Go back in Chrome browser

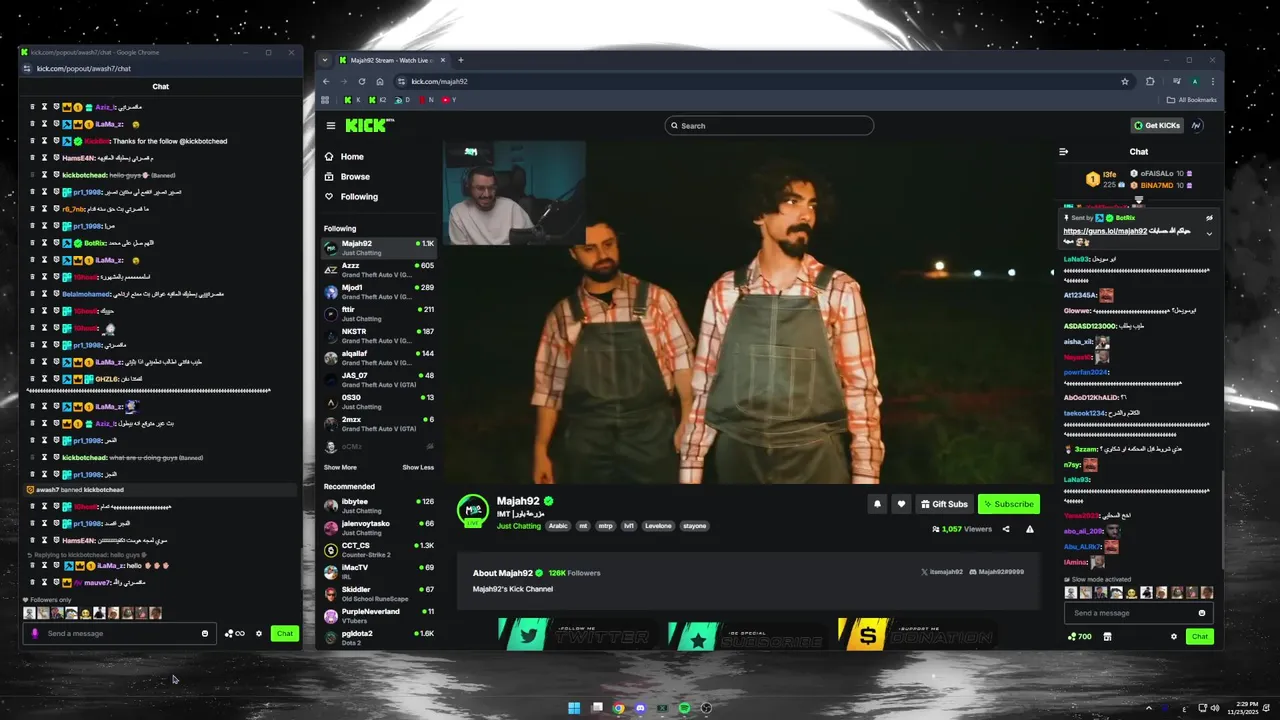pyautogui.click(x=326, y=81)
